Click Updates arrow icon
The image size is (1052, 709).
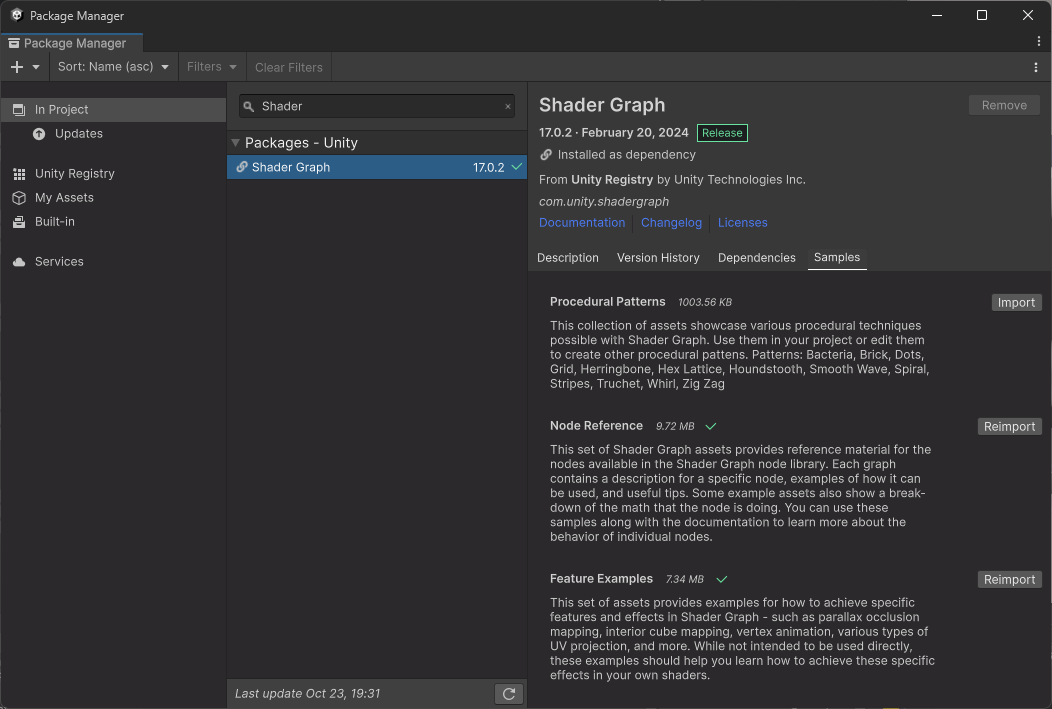click(x=39, y=133)
